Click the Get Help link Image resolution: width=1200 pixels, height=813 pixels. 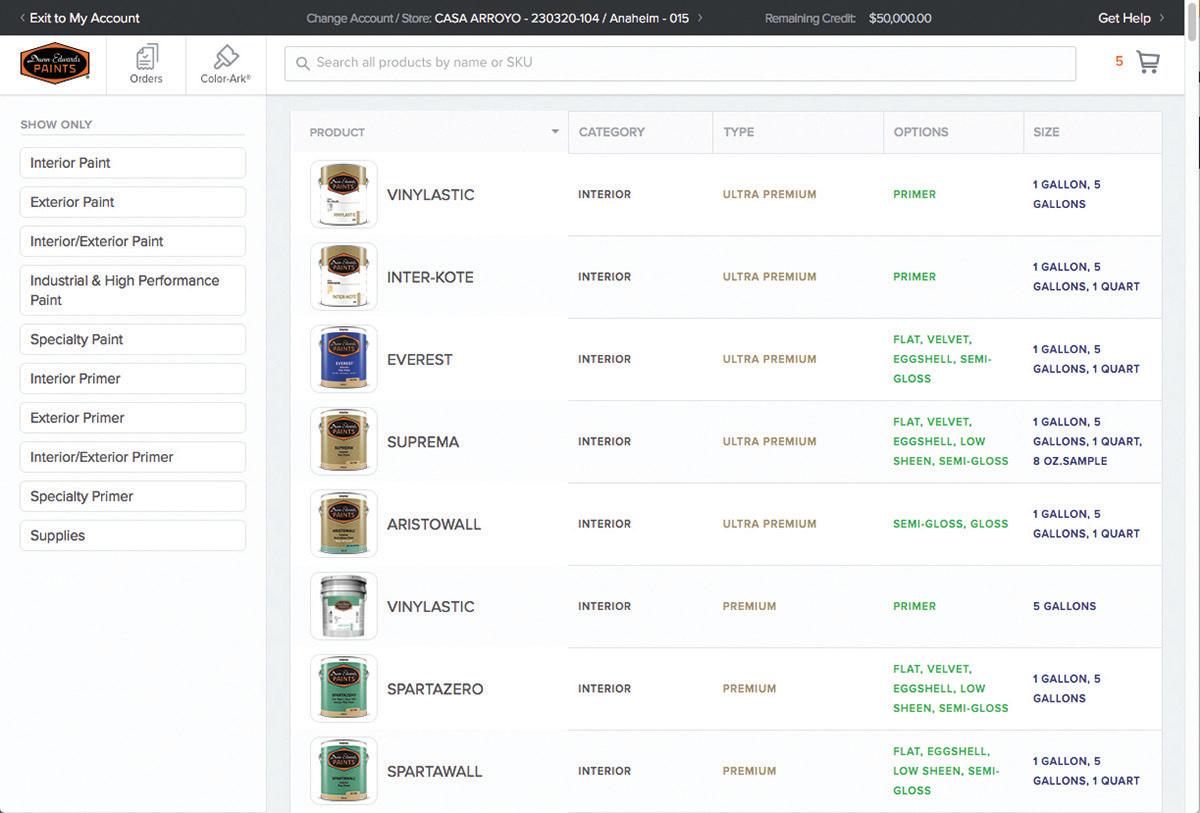coord(1124,18)
